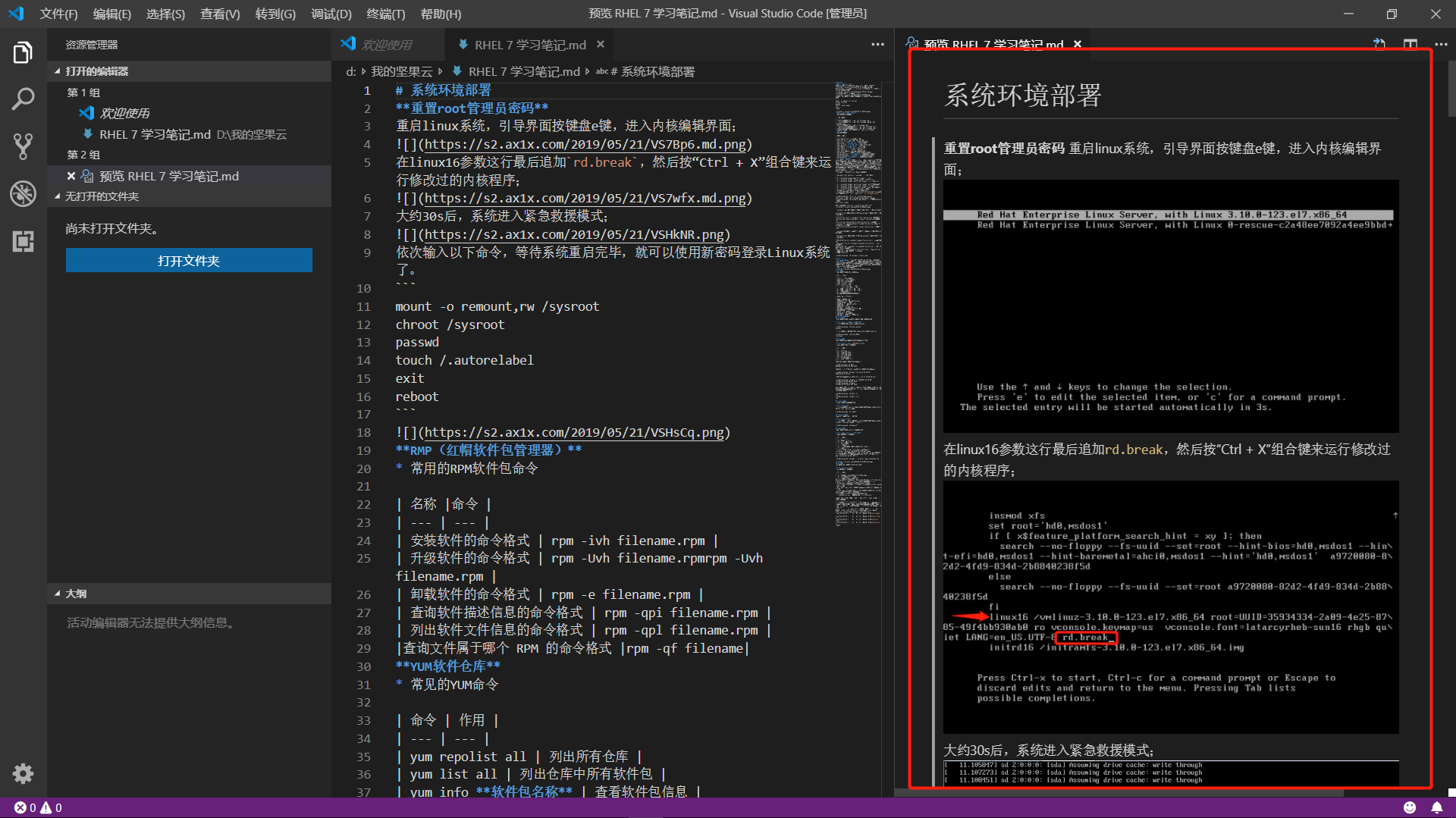Click the VS7Bp6.md.png link on line 4

pos(585,144)
